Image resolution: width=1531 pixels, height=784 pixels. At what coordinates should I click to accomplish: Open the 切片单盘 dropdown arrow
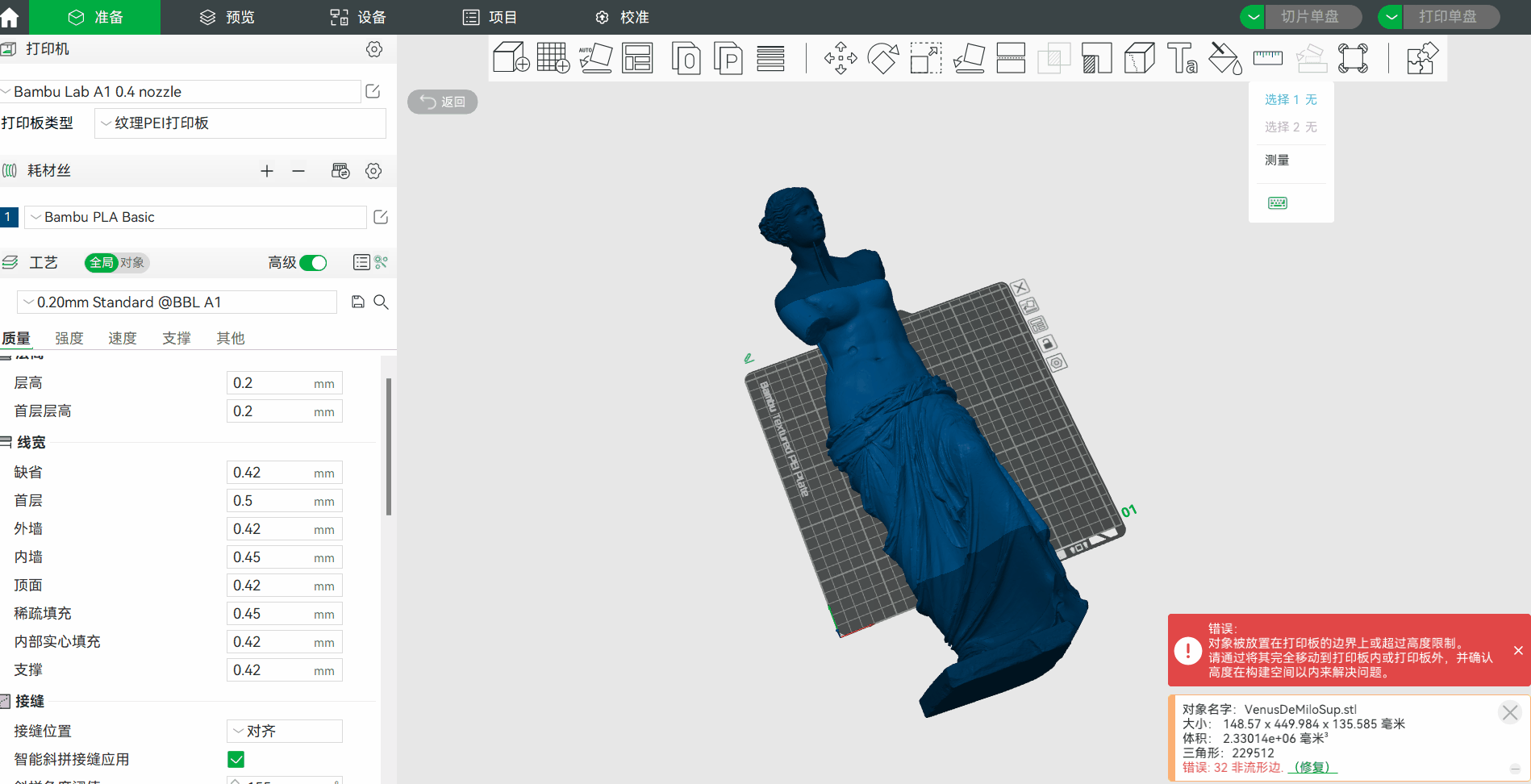point(1253,17)
